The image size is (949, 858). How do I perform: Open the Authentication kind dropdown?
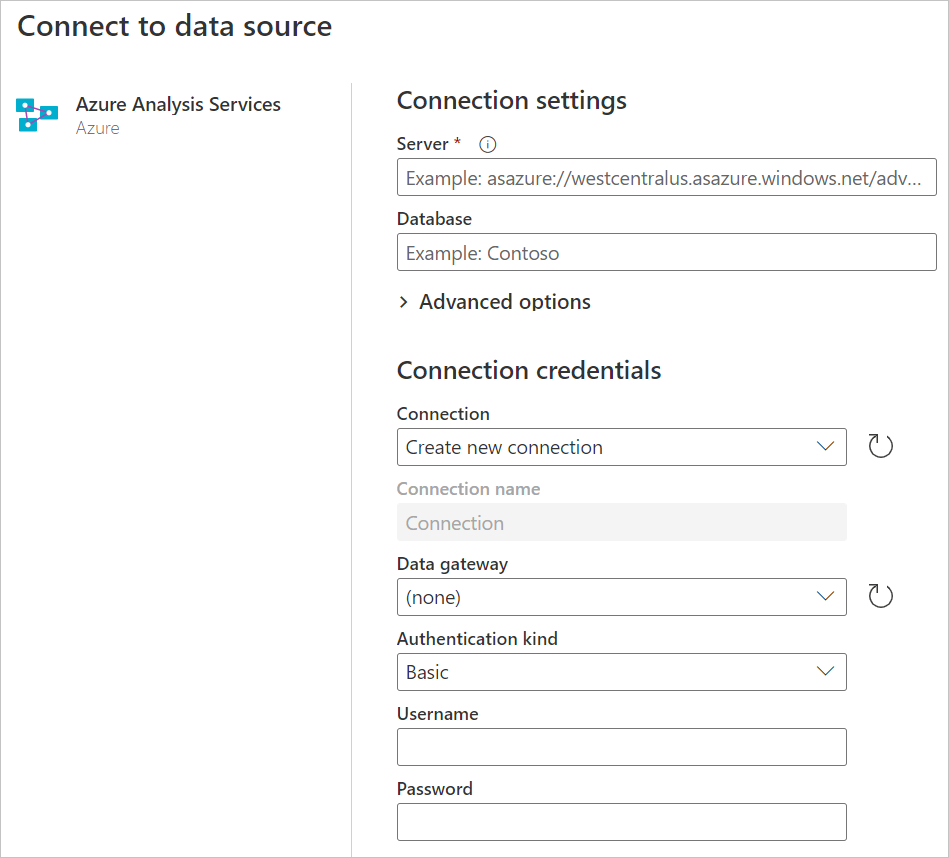[x=621, y=672]
